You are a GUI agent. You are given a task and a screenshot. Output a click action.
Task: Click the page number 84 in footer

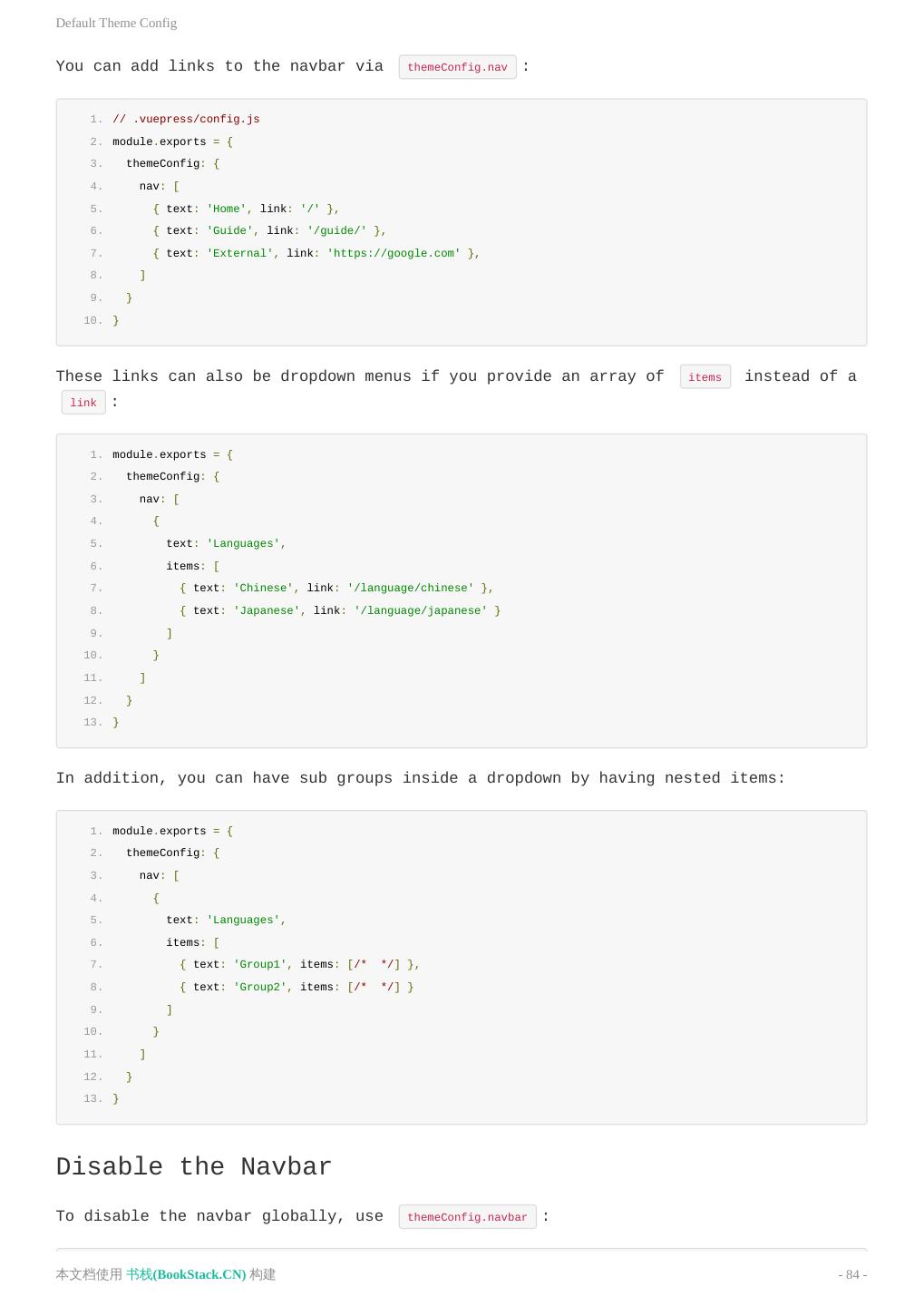coord(851,1274)
